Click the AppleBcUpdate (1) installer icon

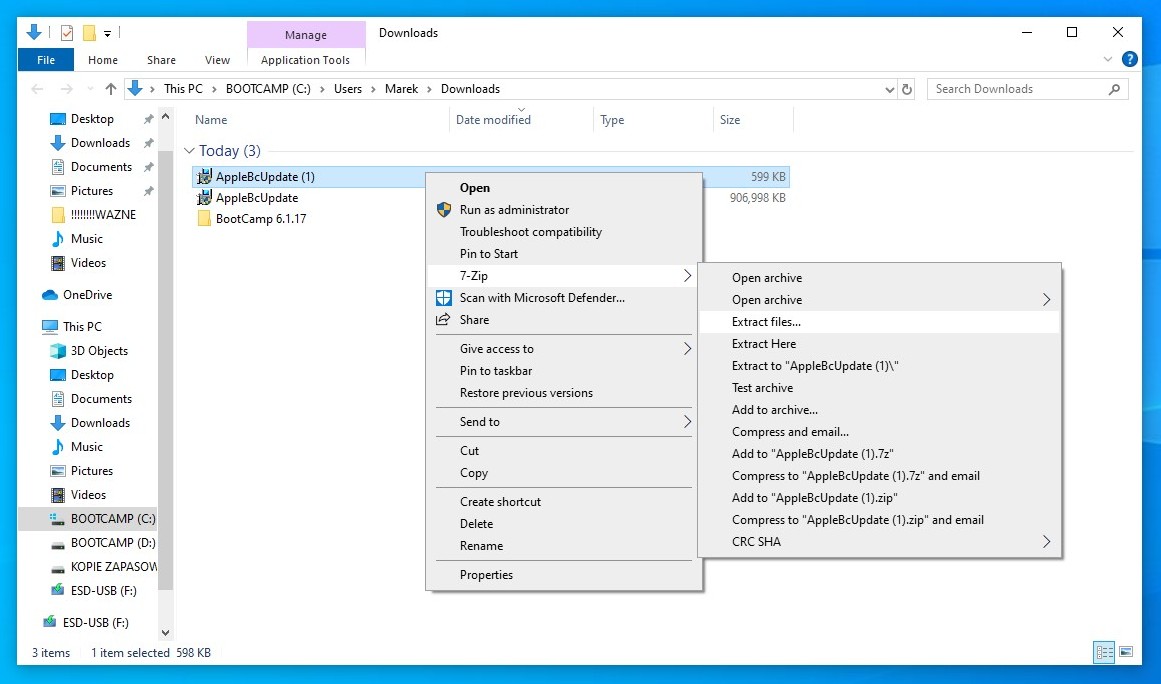pos(204,177)
